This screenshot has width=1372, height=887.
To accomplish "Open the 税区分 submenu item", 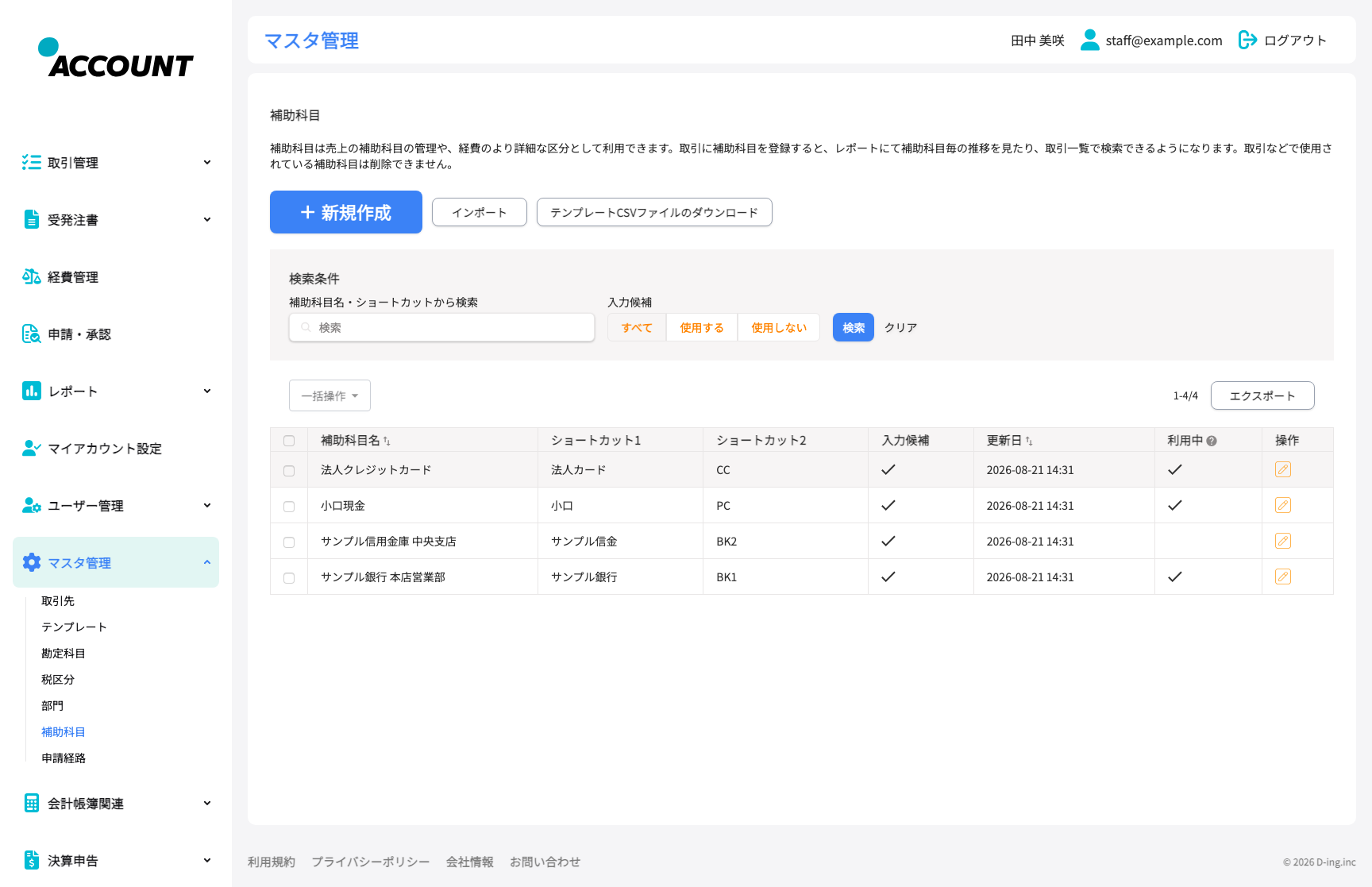I will click(x=58, y=680).
